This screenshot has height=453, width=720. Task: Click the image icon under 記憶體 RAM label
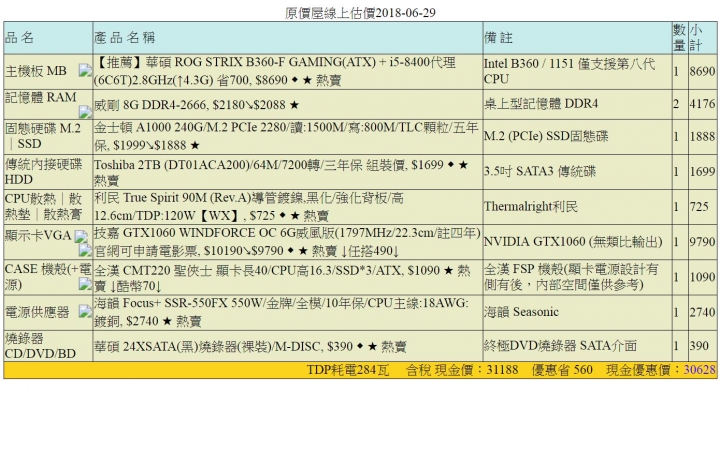pyautogui.click(x=85, y=112)
